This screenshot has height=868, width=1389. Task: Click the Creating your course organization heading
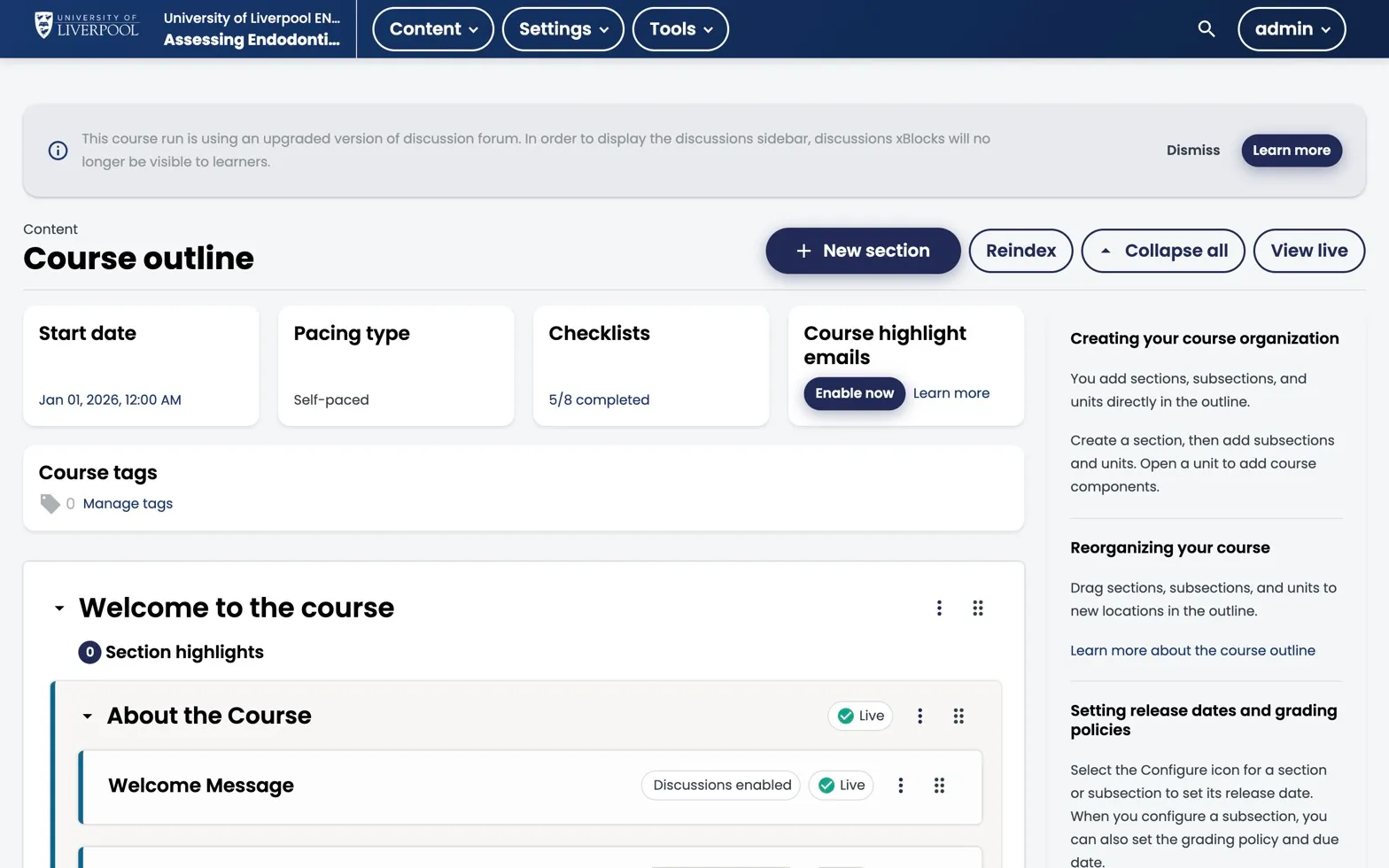[x=1204, y=338]
